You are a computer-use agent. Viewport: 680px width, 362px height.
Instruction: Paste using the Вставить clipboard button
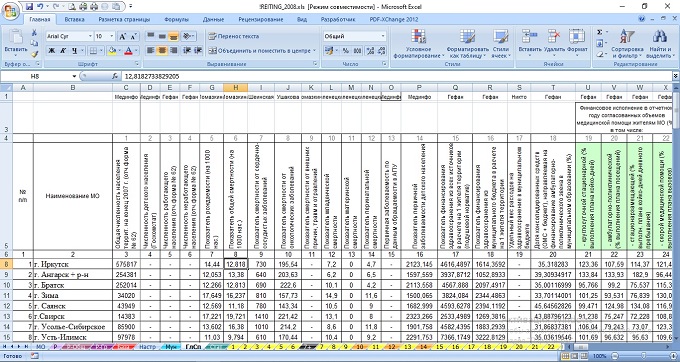[x=16, y=43]
